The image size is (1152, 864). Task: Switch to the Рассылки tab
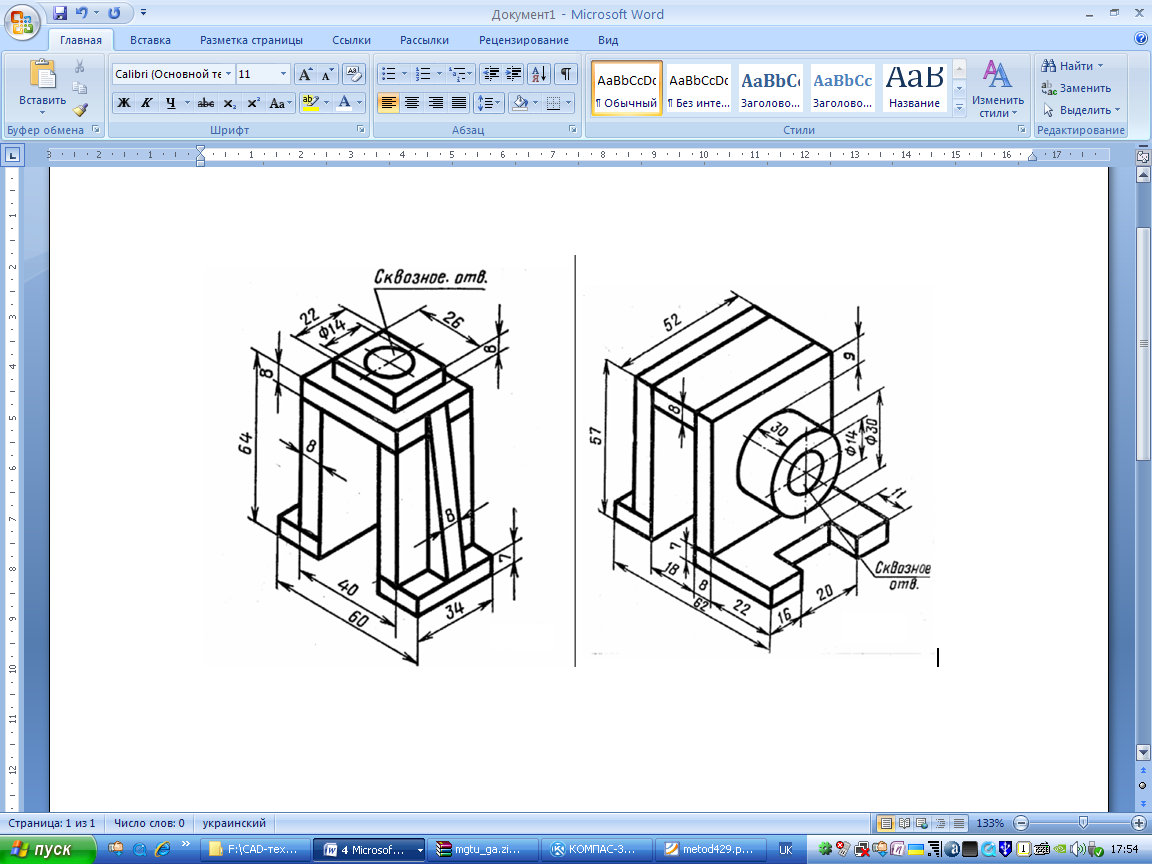[424, 40]
